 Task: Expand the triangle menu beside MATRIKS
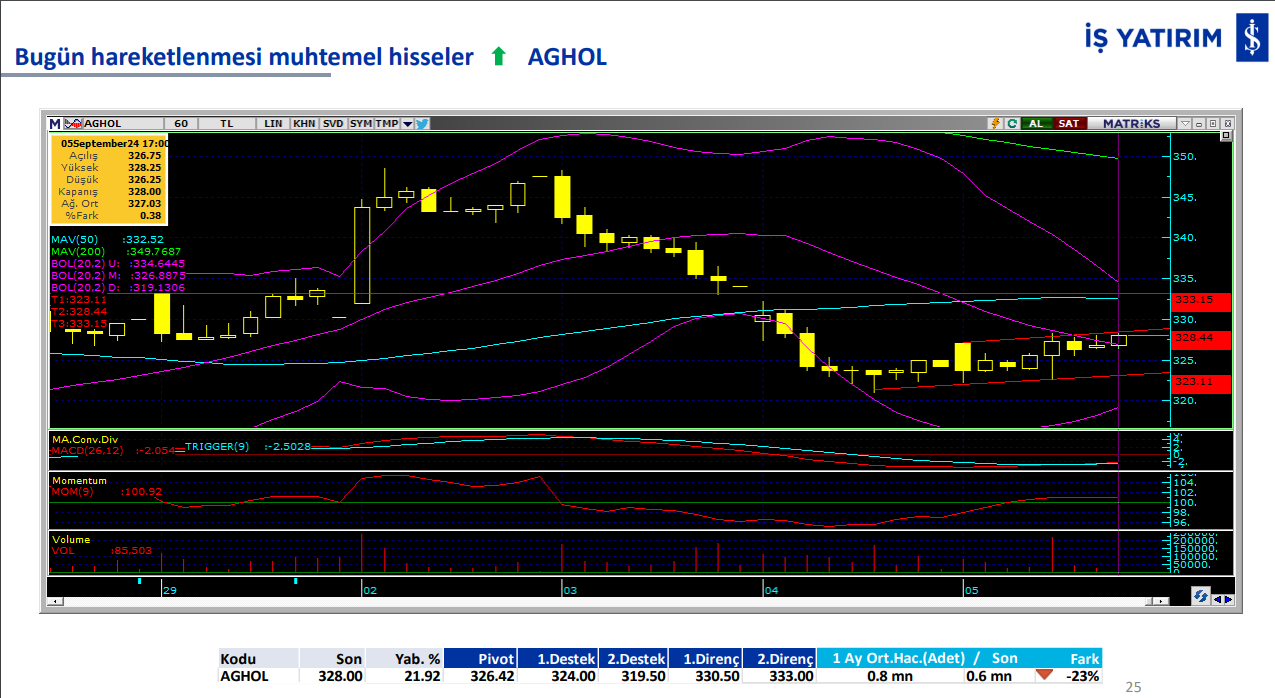(x=1185, y=124)
